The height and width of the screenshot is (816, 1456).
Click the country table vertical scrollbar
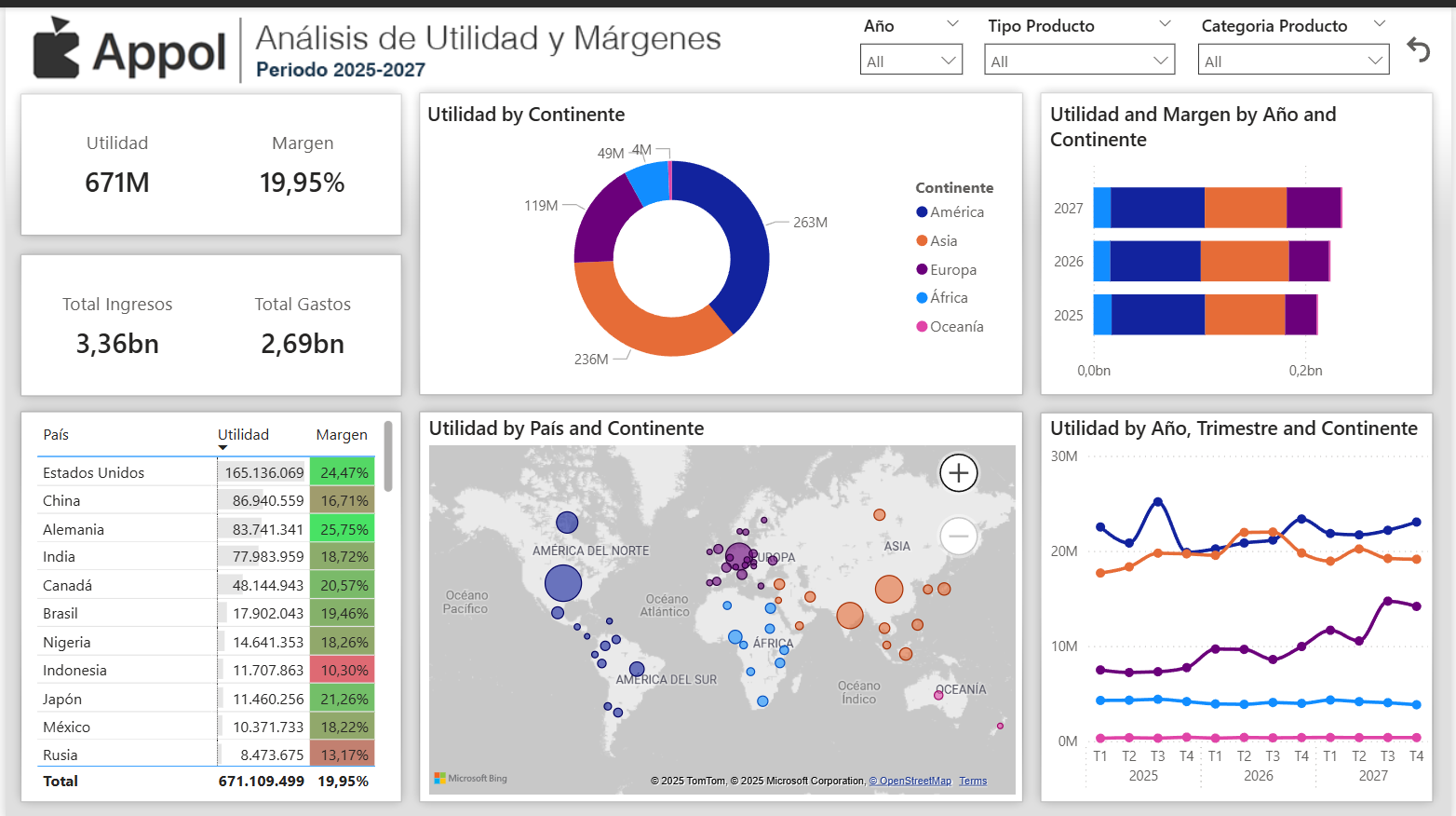[388, 456]
